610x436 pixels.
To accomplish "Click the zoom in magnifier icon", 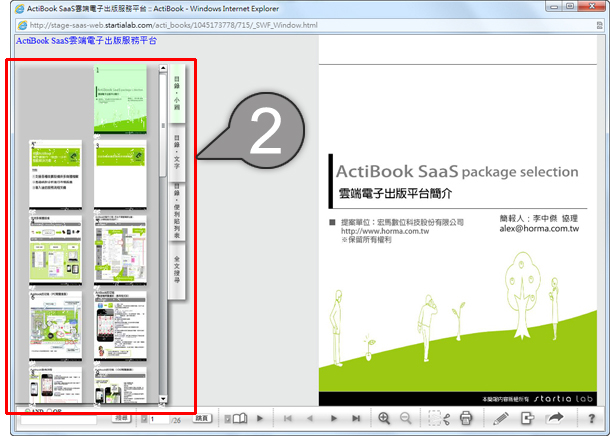I will (384, 418).
